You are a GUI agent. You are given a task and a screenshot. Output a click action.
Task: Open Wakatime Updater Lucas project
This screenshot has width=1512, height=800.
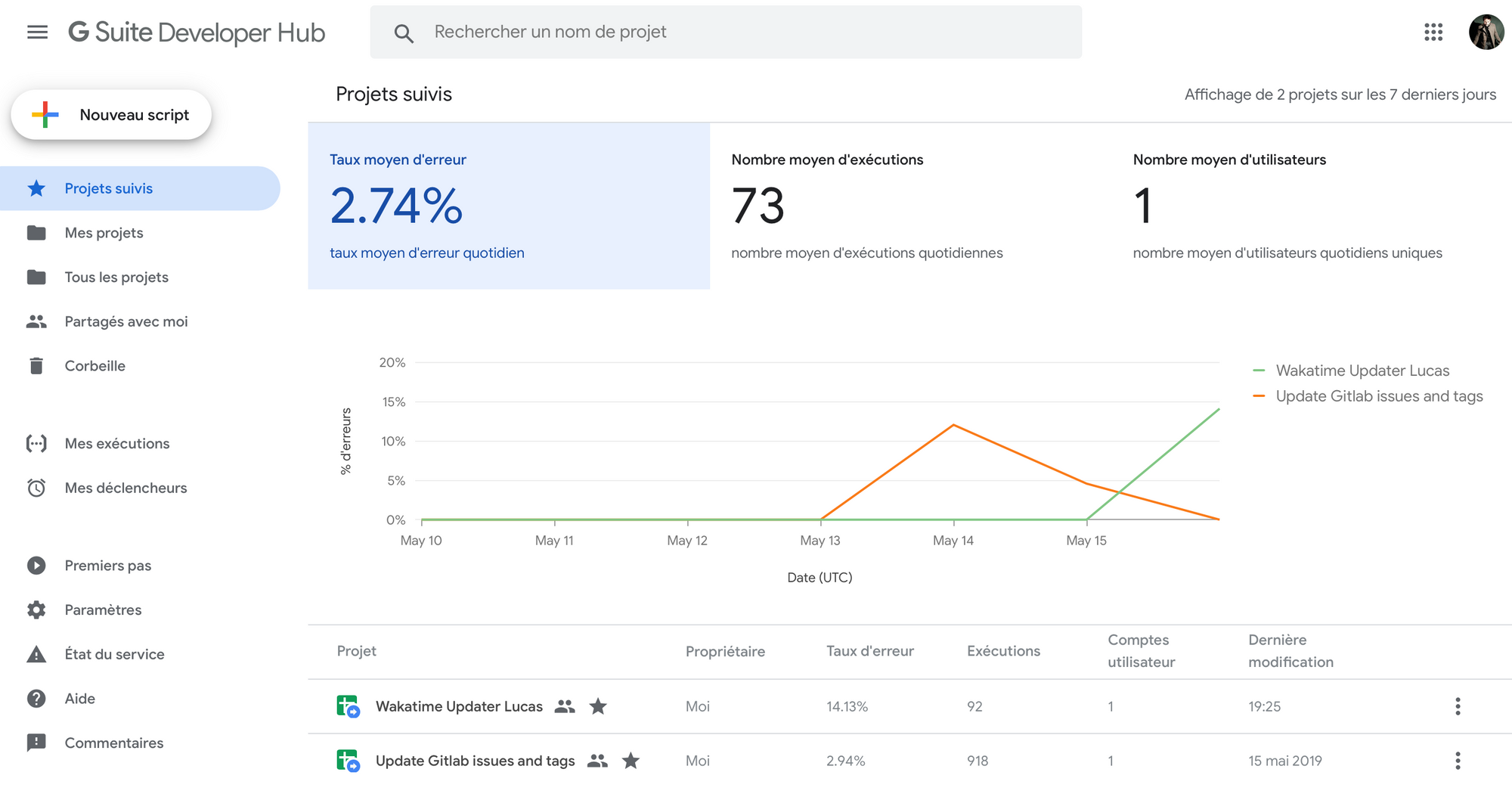[x=459, y=706]
